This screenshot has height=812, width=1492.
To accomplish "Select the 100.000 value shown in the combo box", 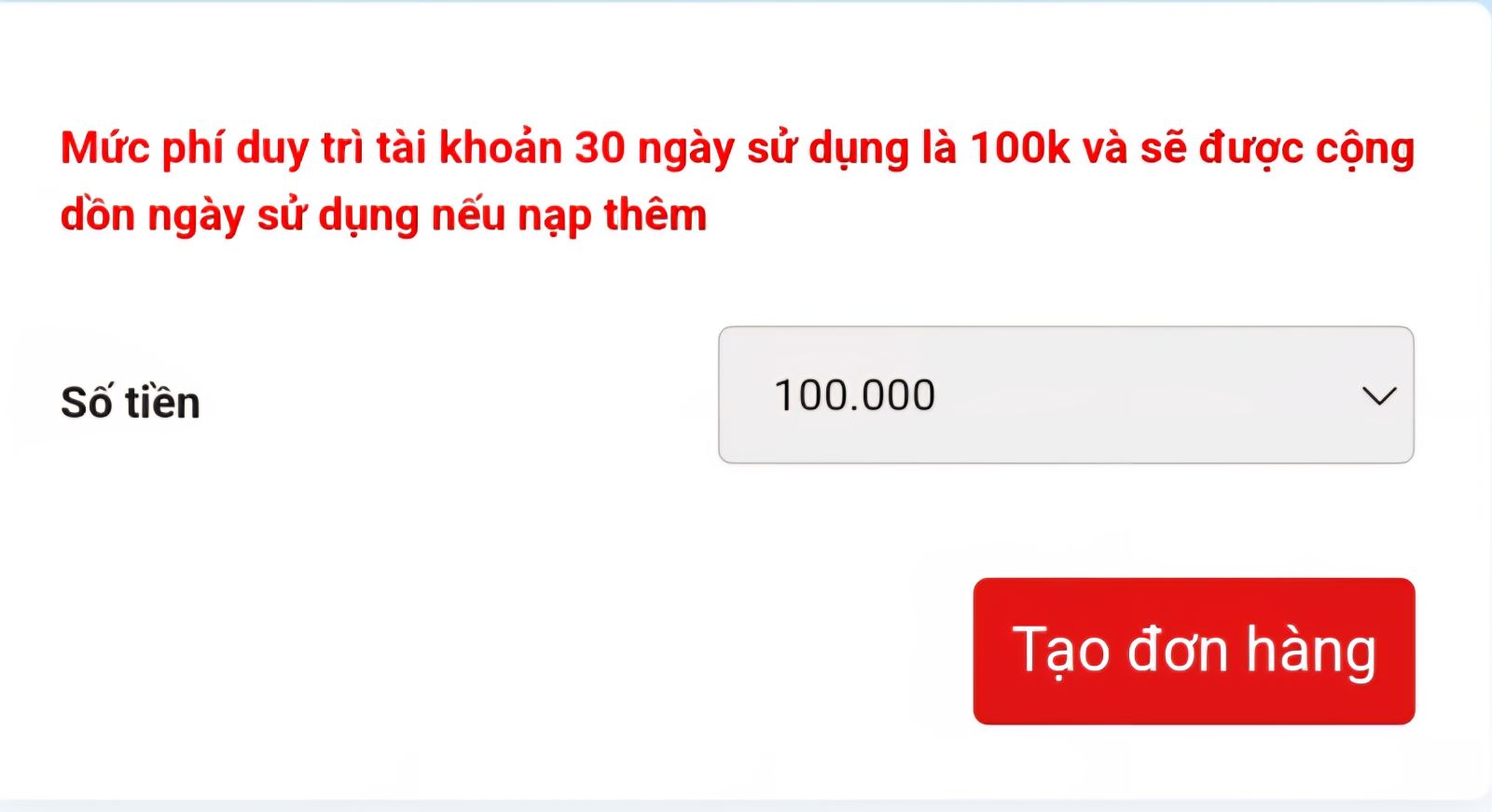I will (x=854, y=395).
